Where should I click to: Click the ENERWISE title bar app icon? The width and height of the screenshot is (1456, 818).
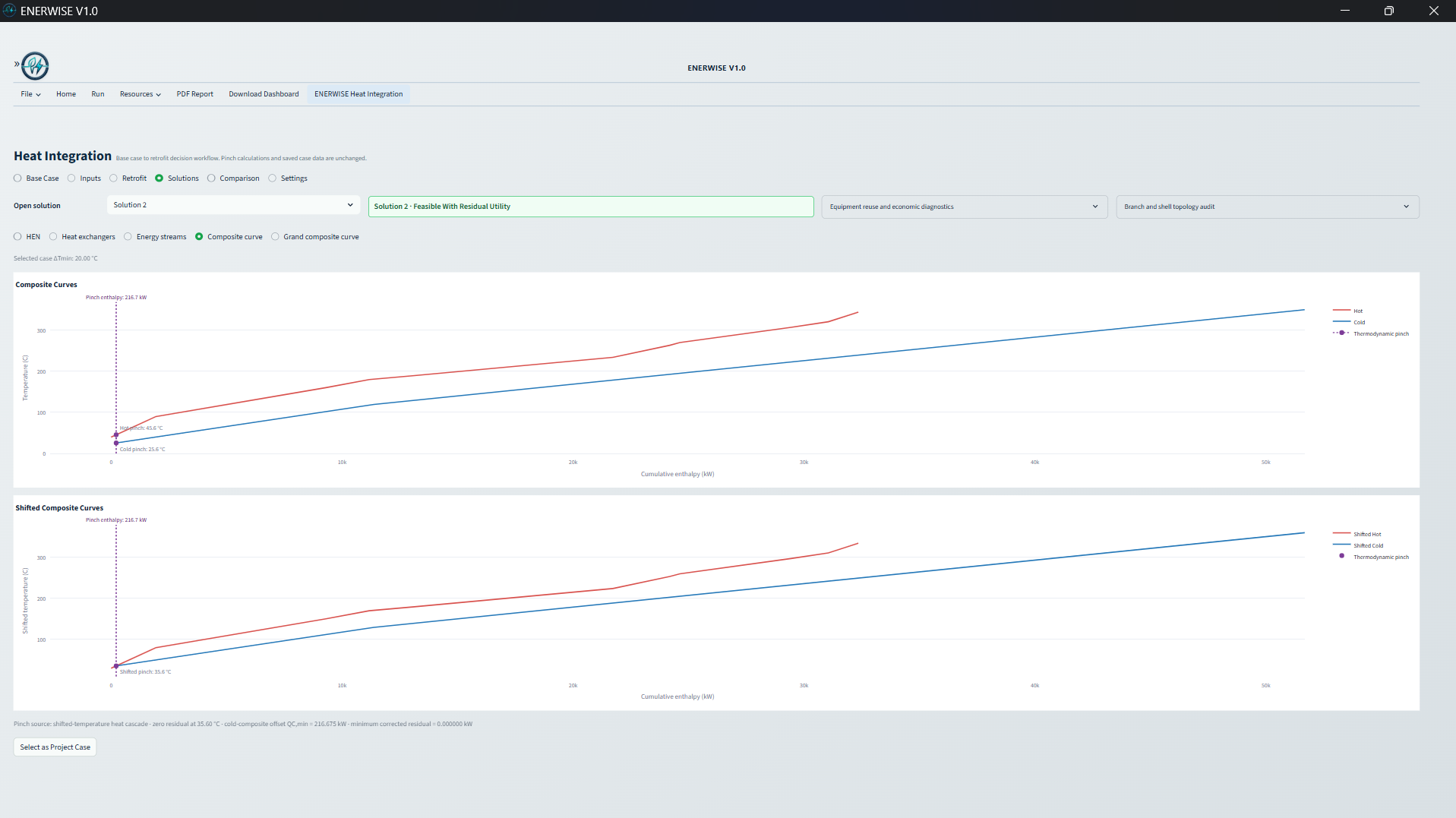coord(9,11)
